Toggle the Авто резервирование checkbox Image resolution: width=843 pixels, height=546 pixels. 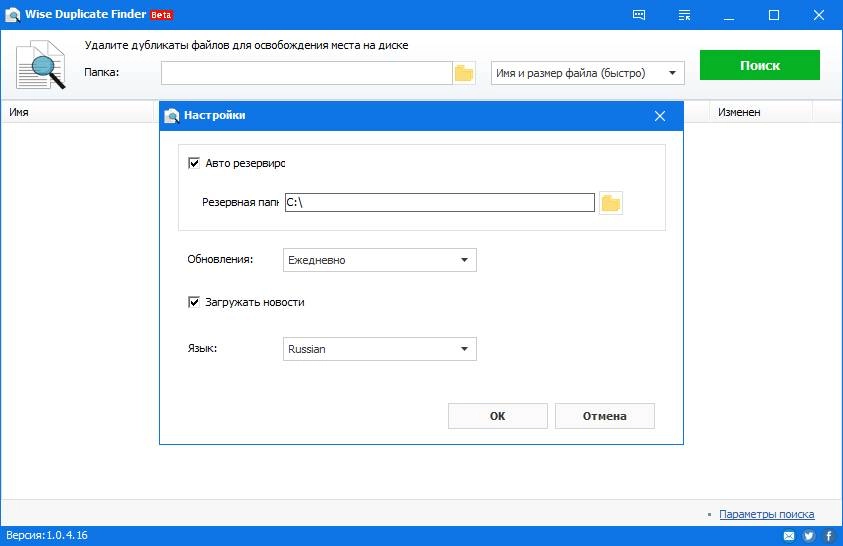[194, 163]
